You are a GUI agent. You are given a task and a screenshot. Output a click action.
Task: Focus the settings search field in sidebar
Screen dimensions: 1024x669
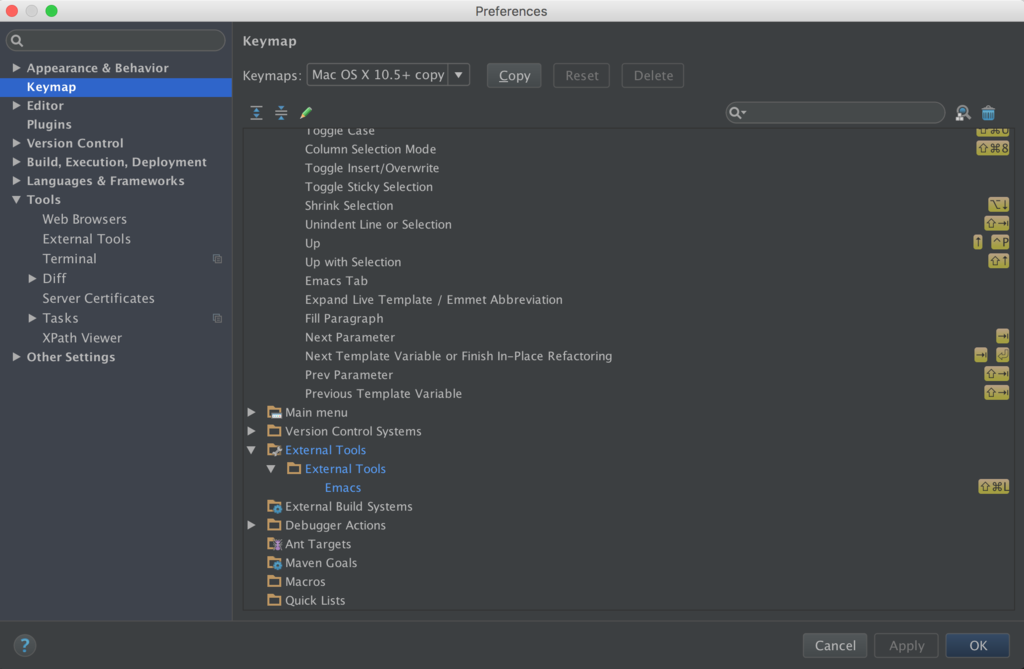(x=116, y=41)
